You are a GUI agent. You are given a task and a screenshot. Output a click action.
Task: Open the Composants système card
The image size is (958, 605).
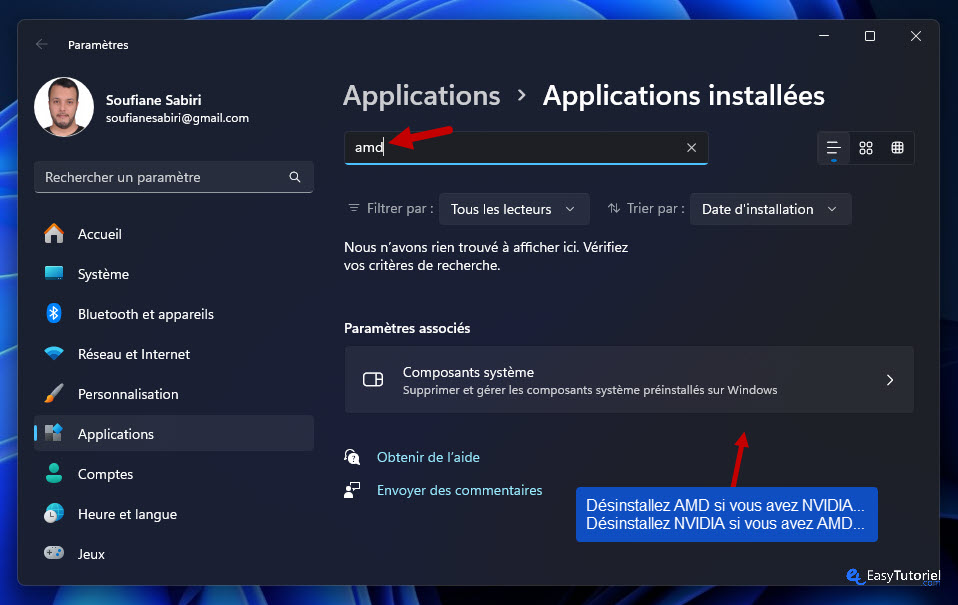(629, 380)
